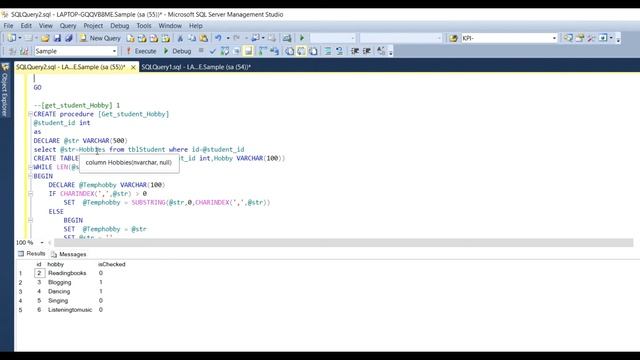Open the Project menu
Screen dimensions: 640x360
tap(93, 26)
